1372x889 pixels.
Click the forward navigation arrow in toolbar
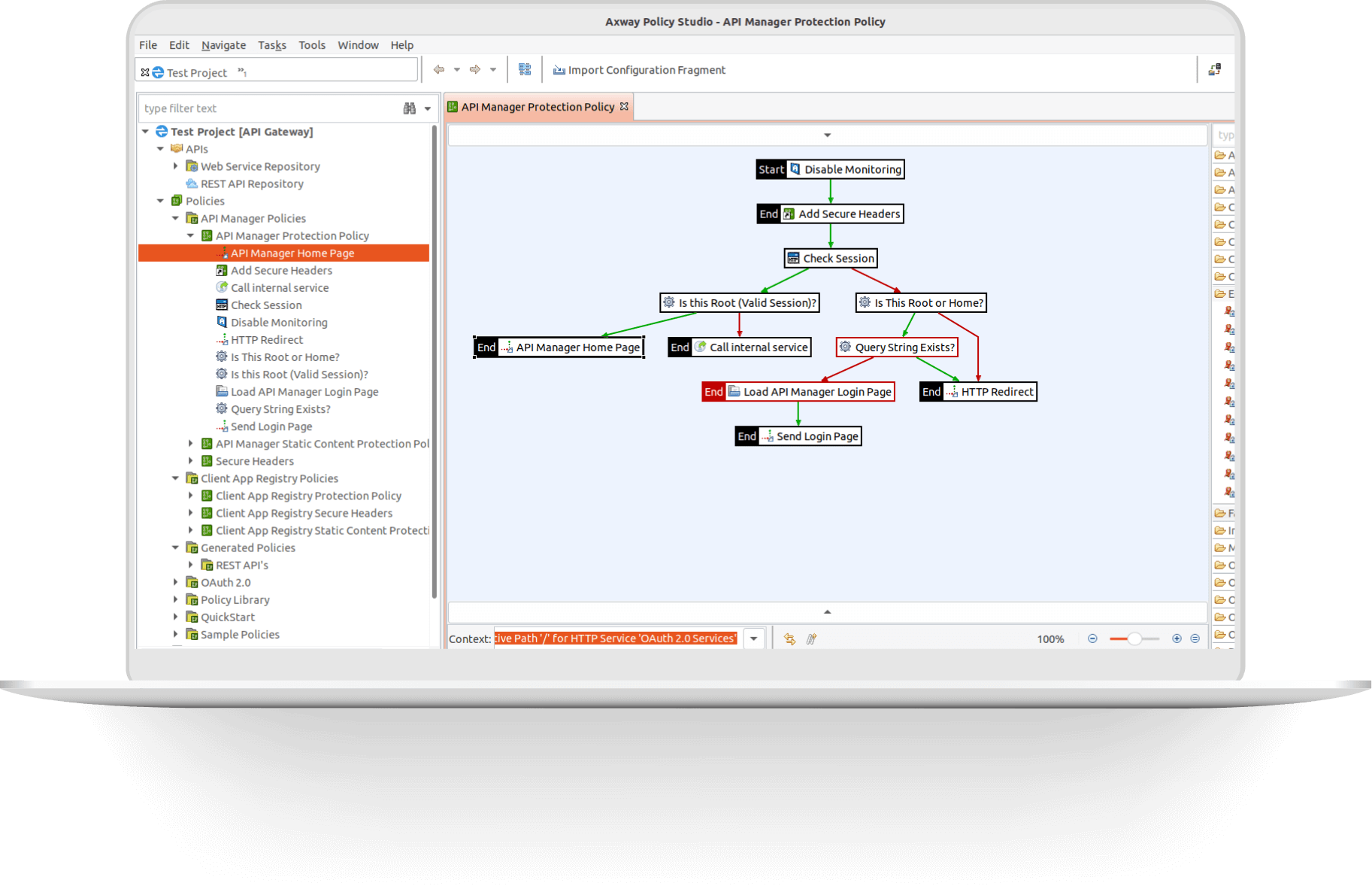coord(475,70)
